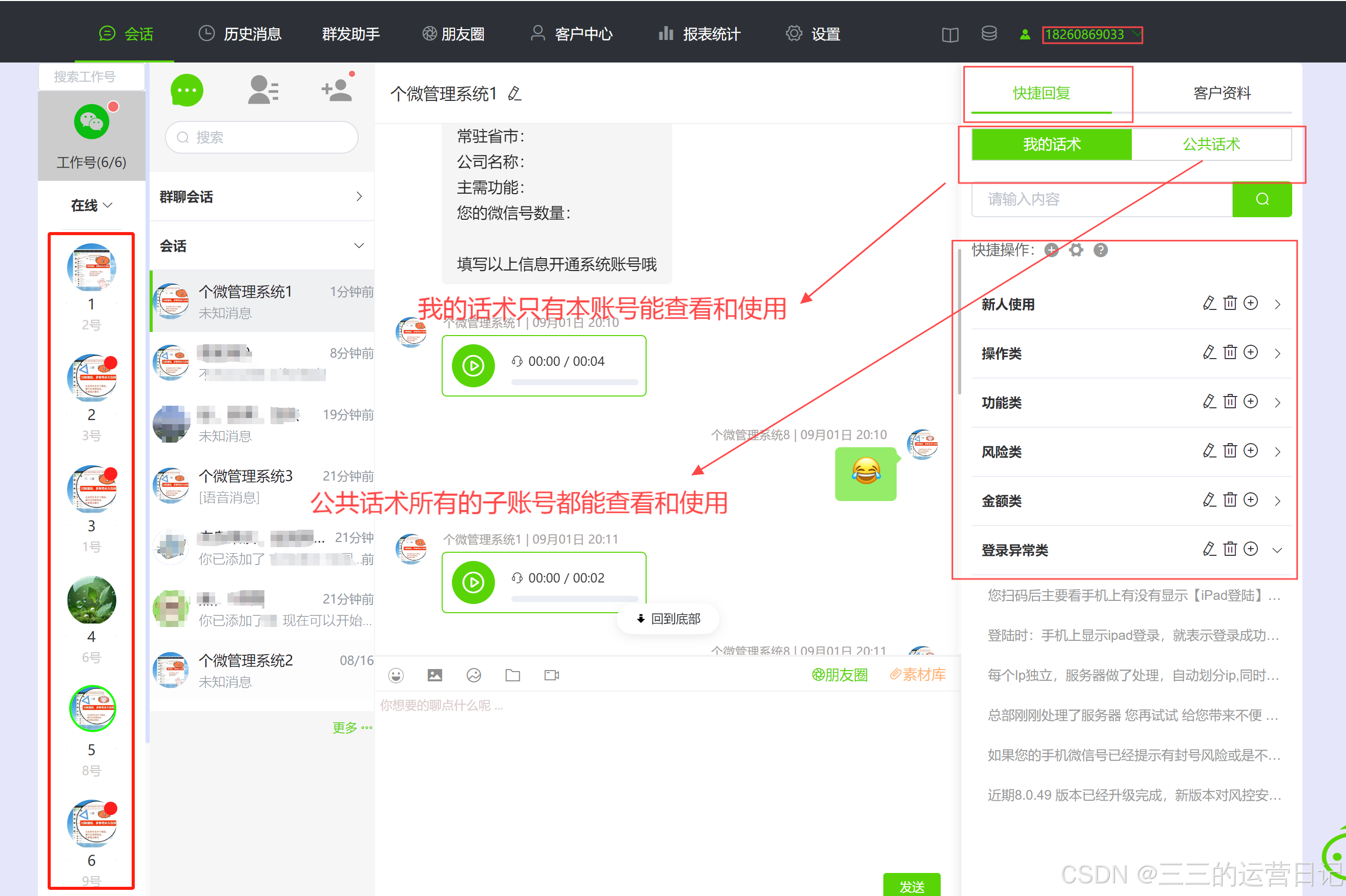Screen dimensions: 1346x896
Task: Collapse the 登录异常类 category
Action: tap(1277, 550)
